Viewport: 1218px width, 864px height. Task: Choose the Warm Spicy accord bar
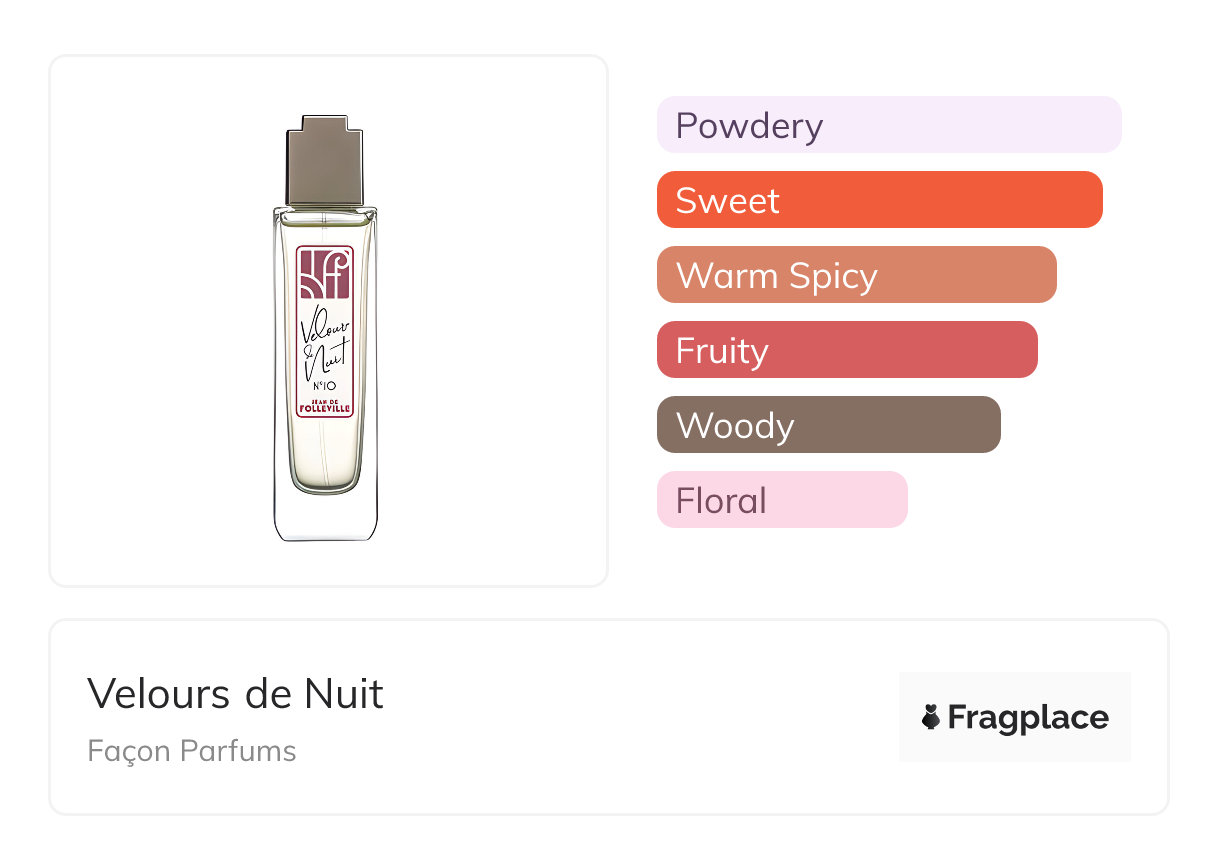pyautogui.click(x=856, y=275)
